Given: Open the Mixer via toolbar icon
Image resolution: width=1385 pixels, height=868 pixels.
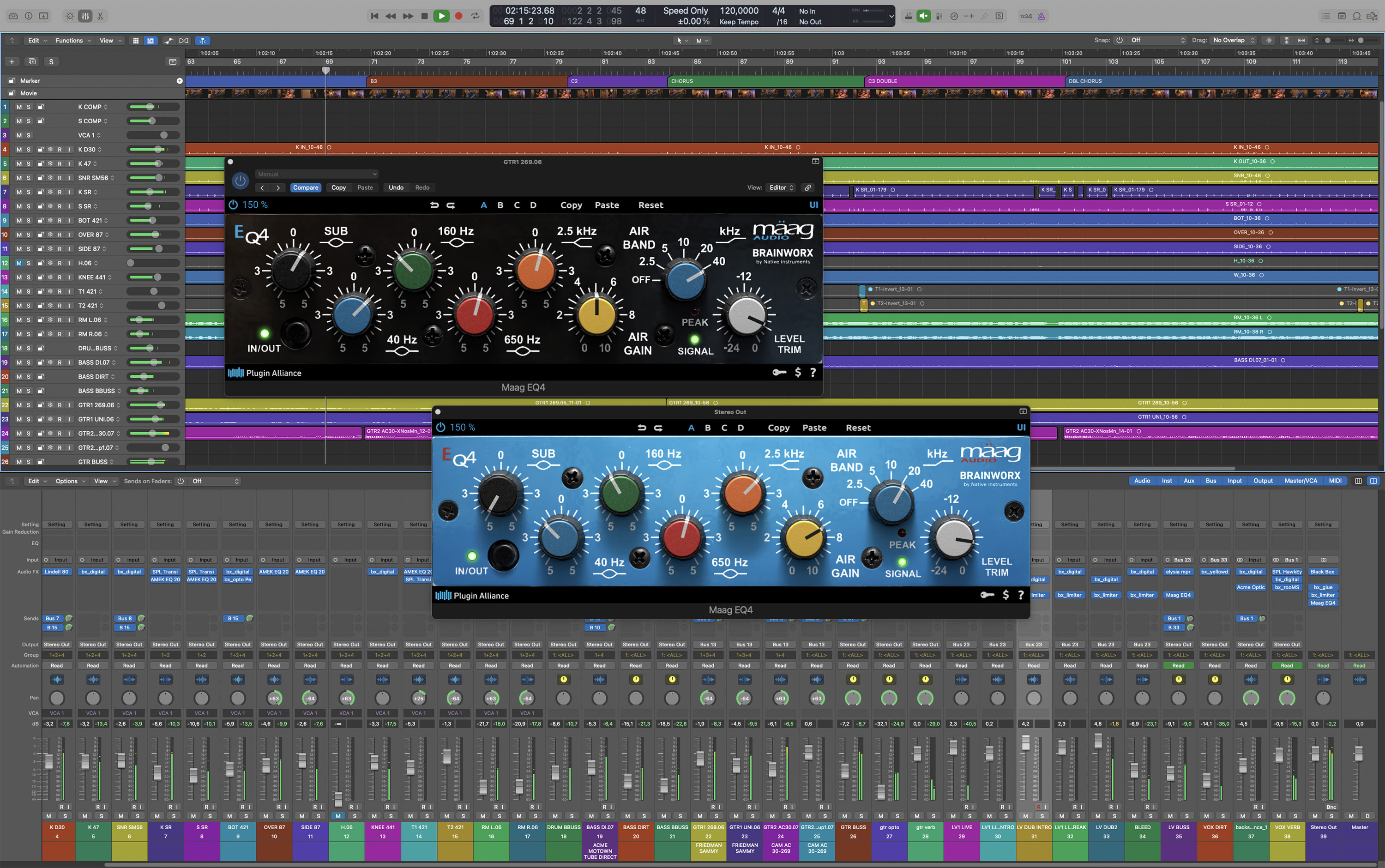Looking at the screenshot, I should [x=85, y=16].
